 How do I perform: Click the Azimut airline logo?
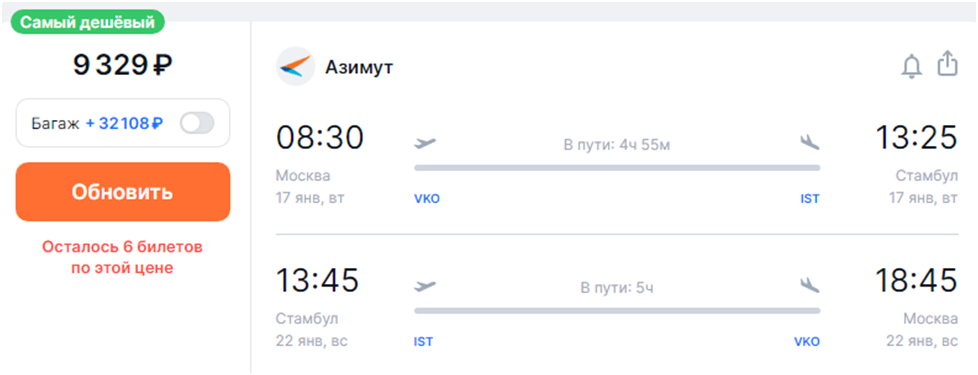coord(295,66)
